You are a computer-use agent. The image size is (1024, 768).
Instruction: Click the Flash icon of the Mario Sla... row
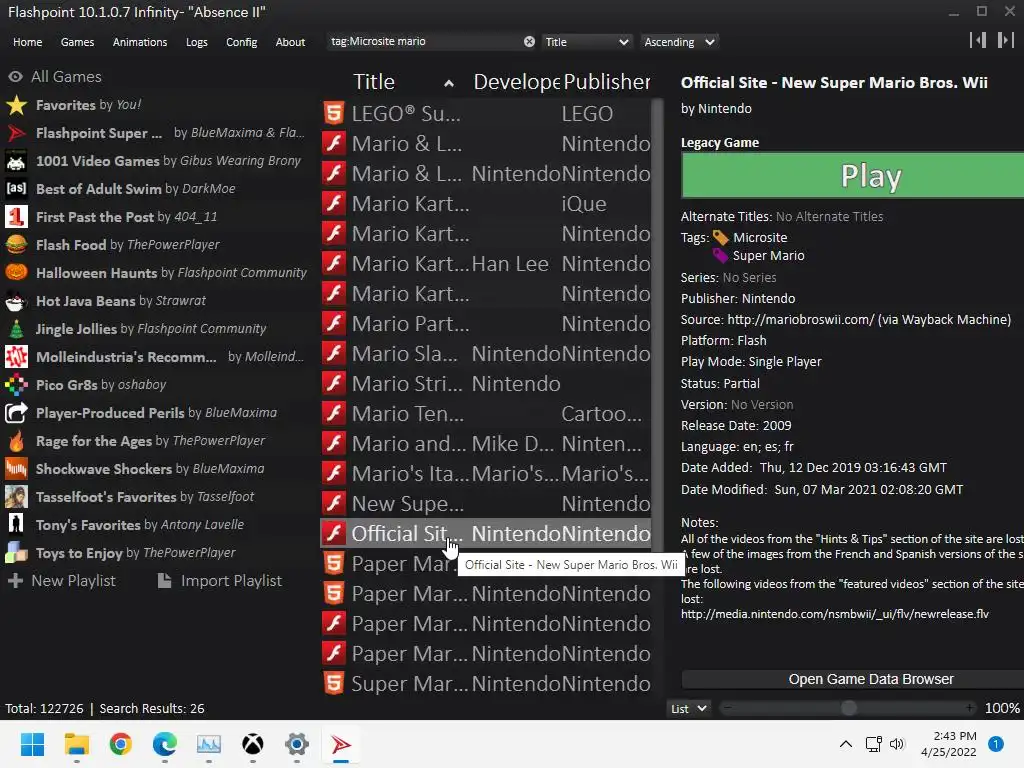334,353
